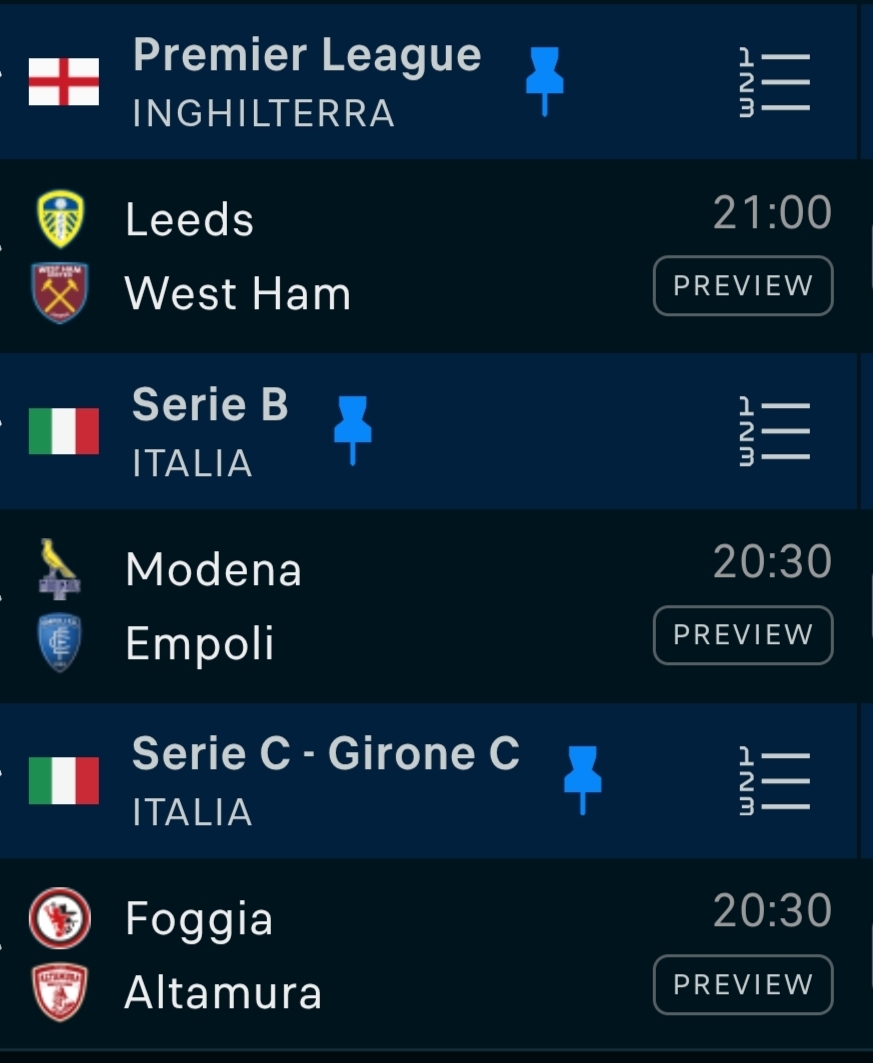Select the Leeds match 21:00 kickoff time

tap(772, 213)
